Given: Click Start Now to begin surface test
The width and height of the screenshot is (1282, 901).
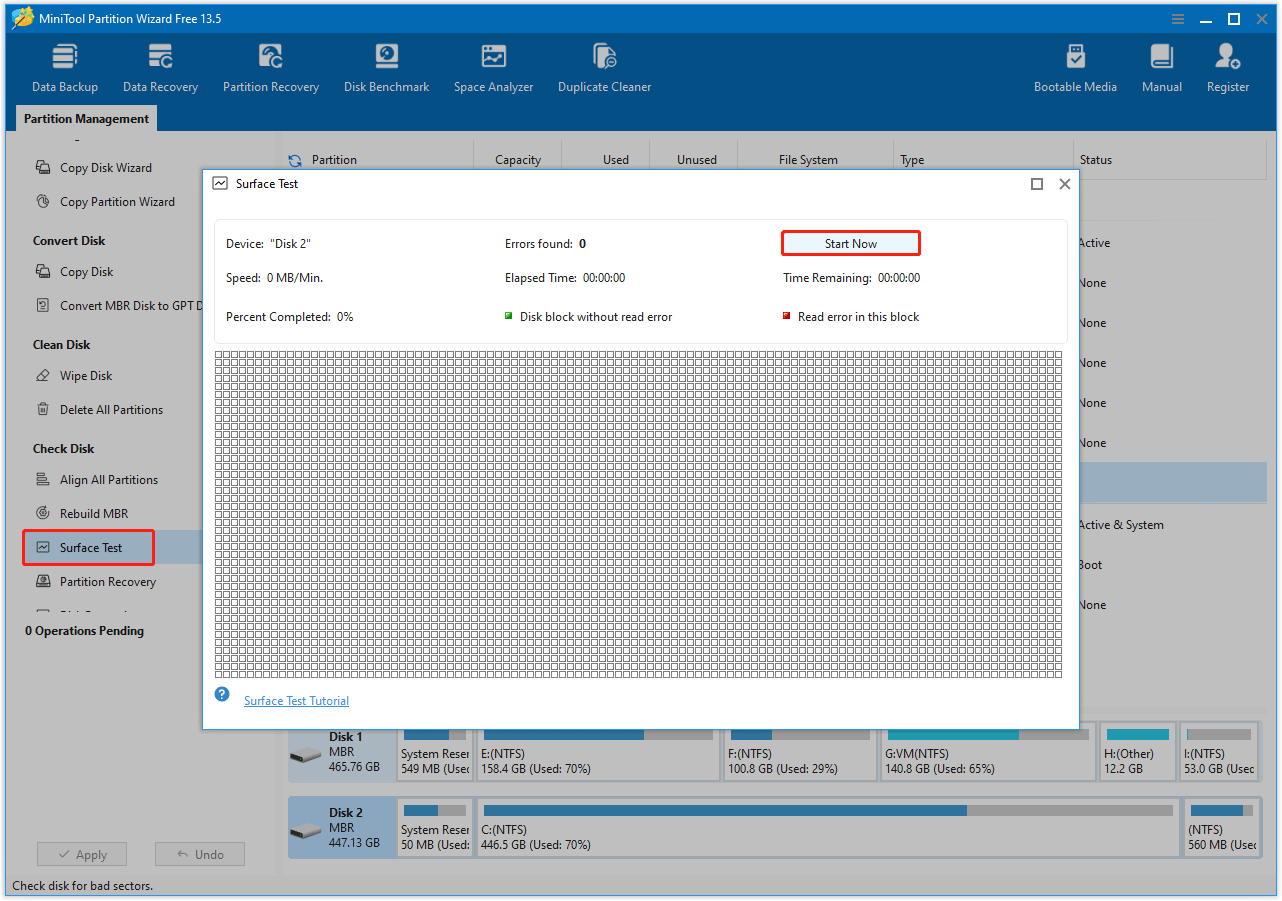Looking at the screenshot, I should 850,242.
